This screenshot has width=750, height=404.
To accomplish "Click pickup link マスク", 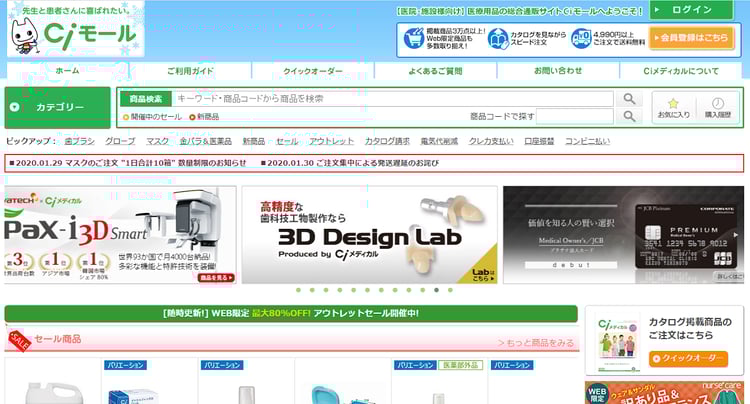I will point(157,141).
